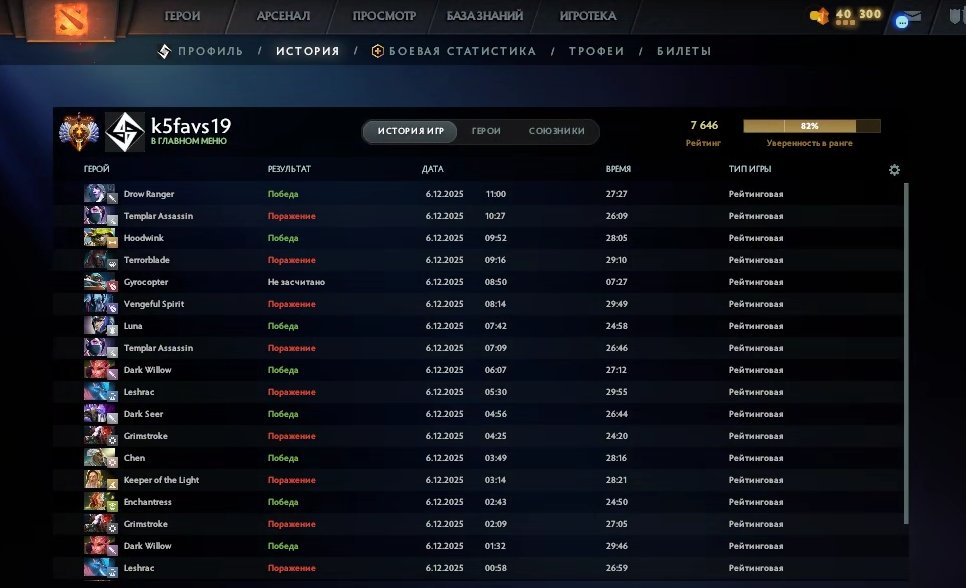Click the k5favs19 player avatar
The image size is (966, 588).
click(x=124, y=130)
